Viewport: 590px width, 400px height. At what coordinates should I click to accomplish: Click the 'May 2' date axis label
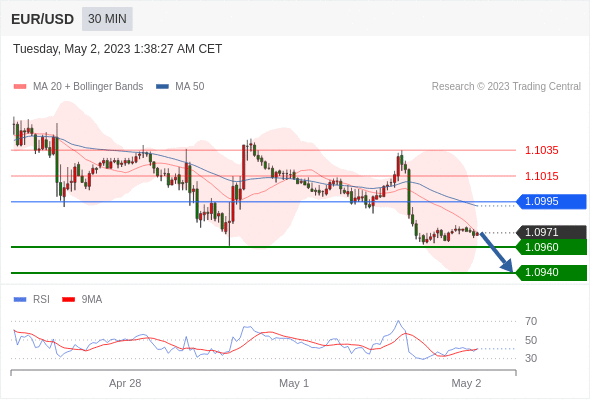click(466, 383)
